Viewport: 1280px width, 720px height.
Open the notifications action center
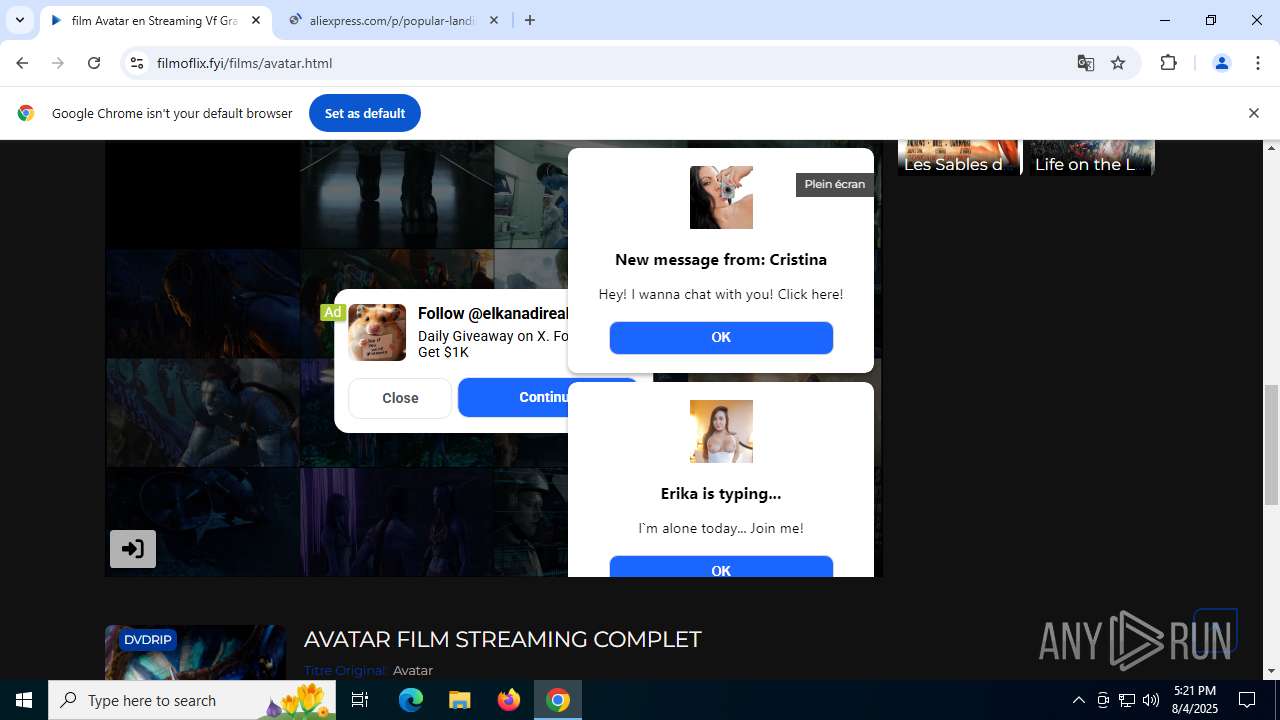pos(1247,700)
